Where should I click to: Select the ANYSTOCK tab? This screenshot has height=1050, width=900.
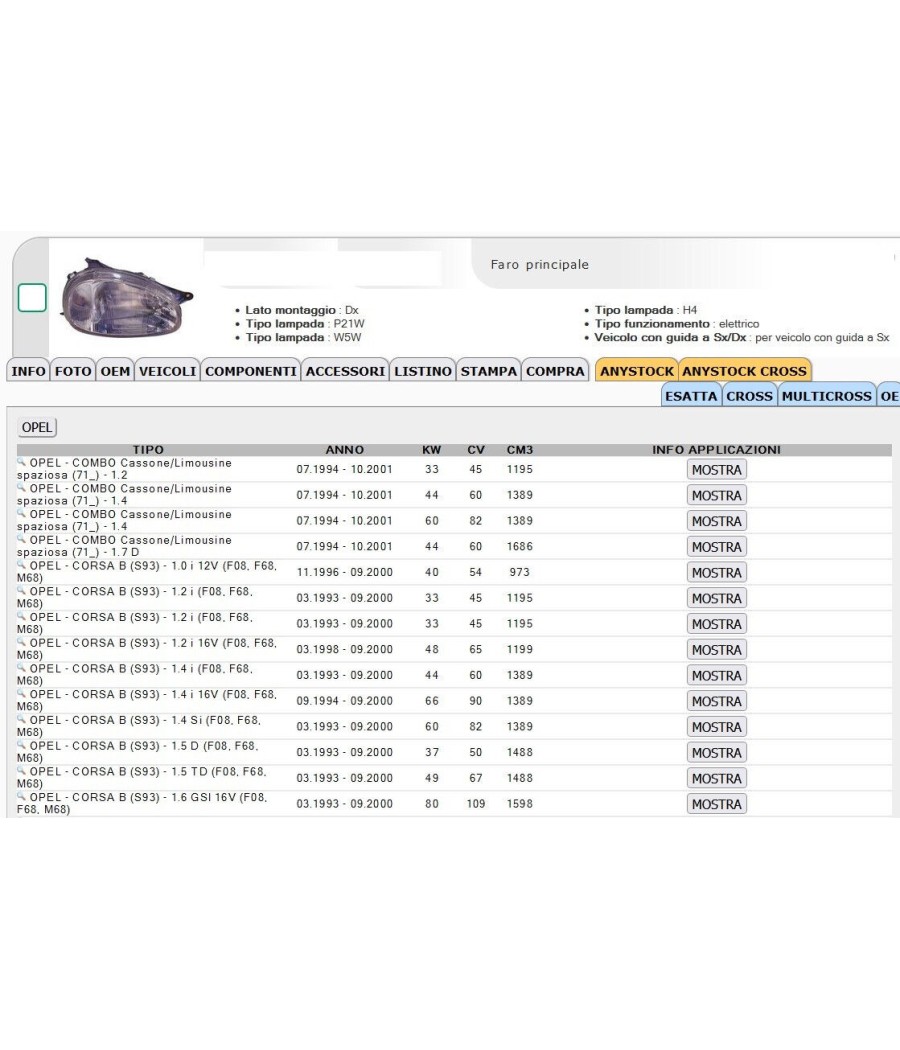pyautogui.click(x=637, y=371)
